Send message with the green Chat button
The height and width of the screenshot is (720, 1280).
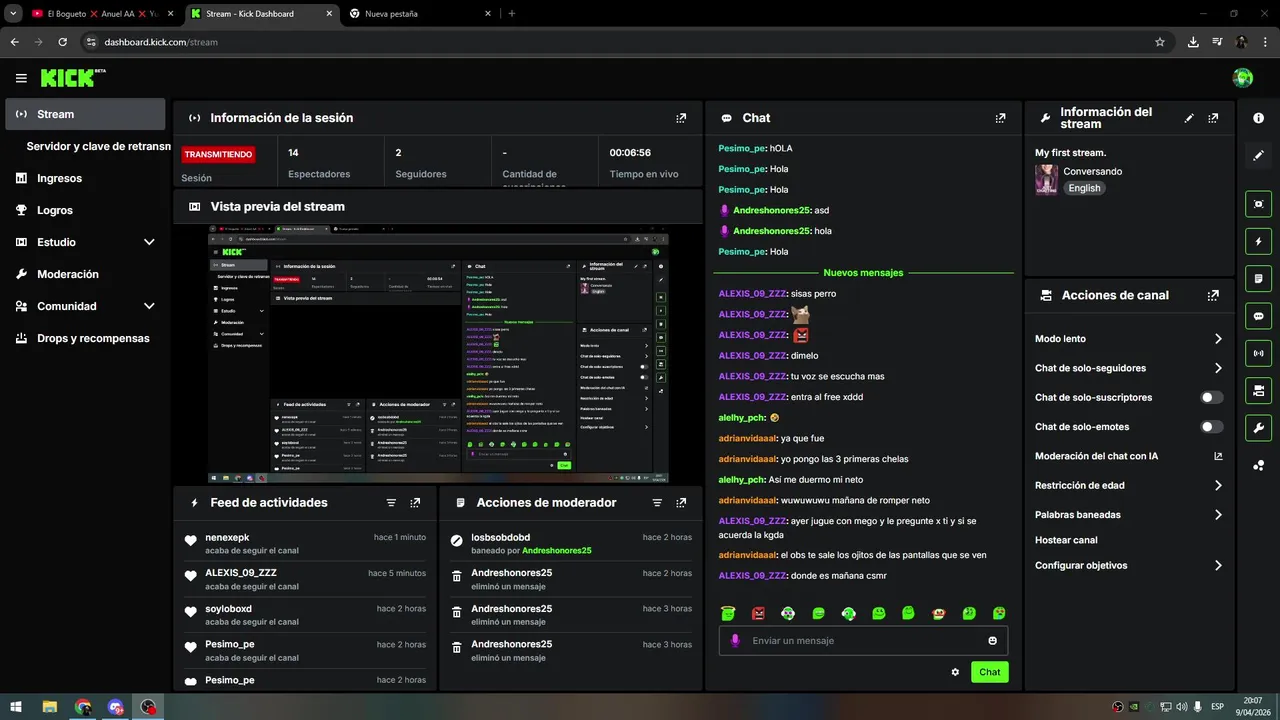[x=989, y=672]
